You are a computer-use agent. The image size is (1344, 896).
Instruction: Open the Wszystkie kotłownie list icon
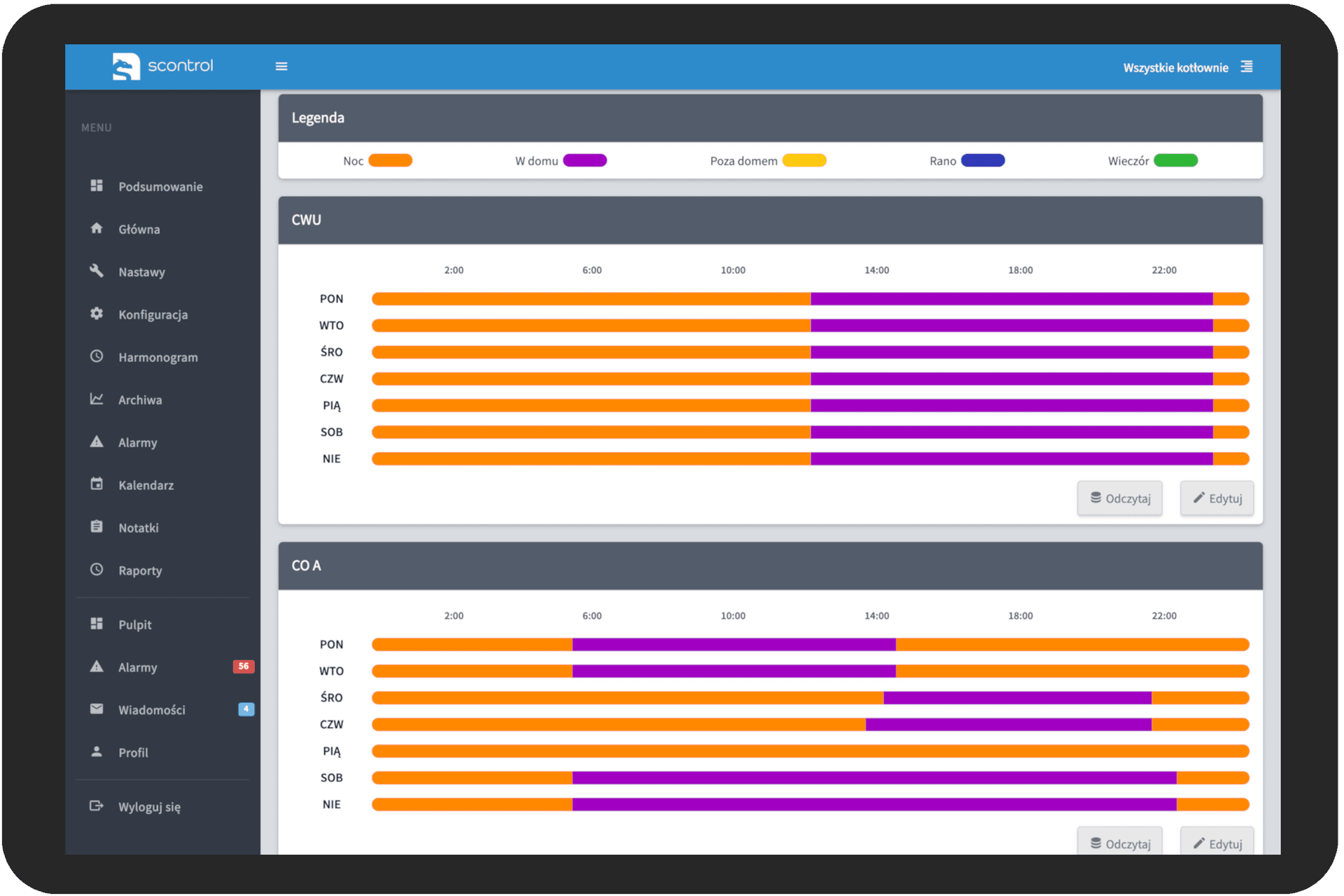[x=1247, y=66]
